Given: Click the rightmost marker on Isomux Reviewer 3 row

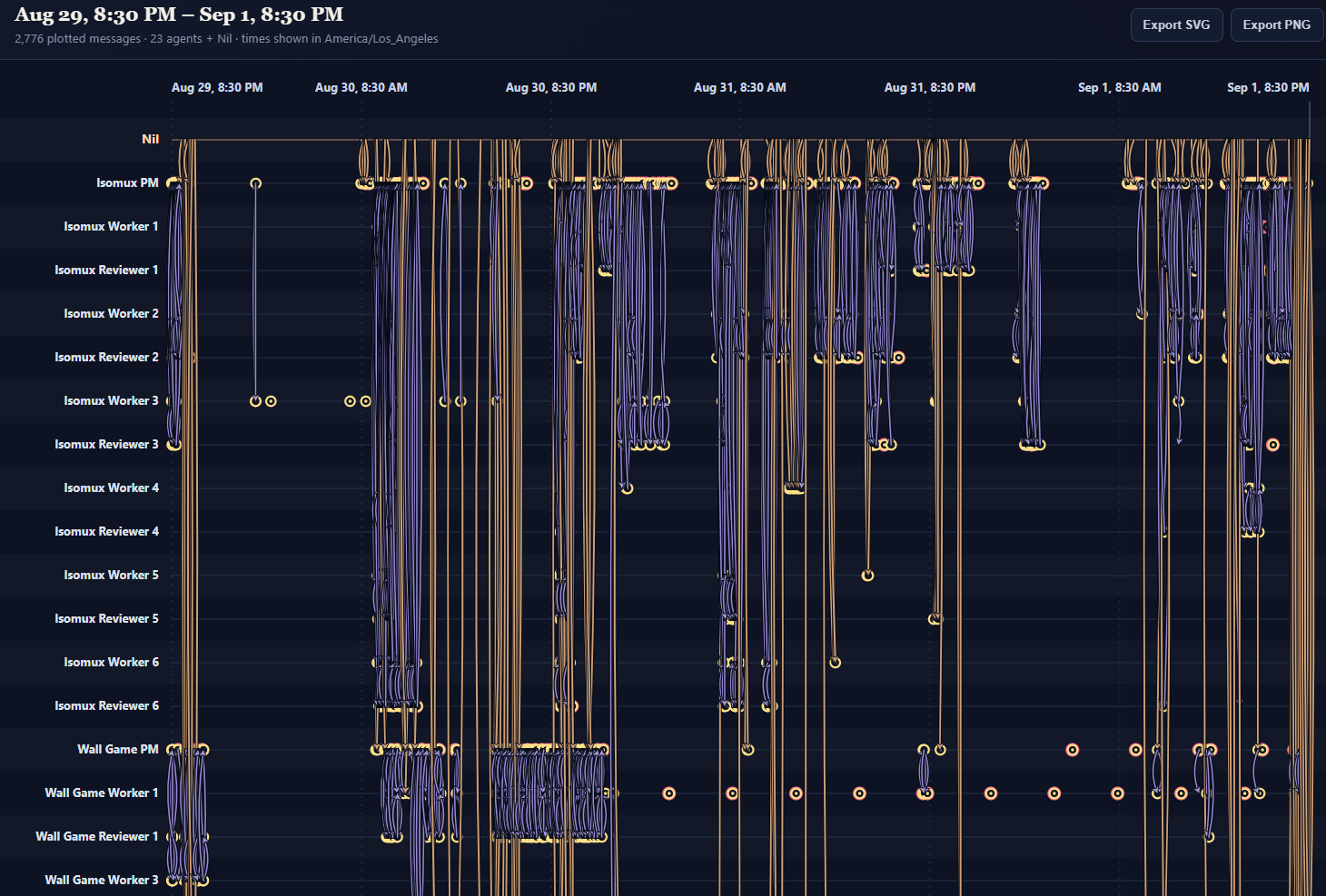Looking at the screenshot, I should [x=1273, y=445].
